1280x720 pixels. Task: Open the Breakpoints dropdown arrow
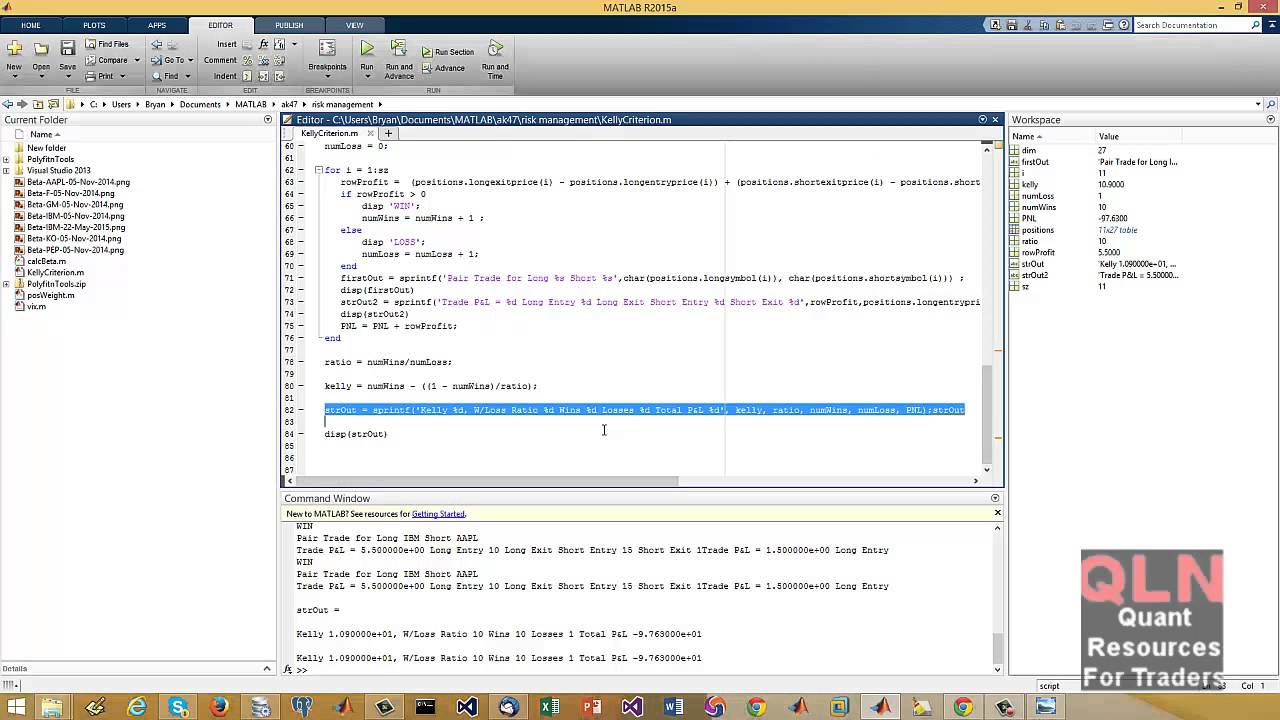pos(327,77)
